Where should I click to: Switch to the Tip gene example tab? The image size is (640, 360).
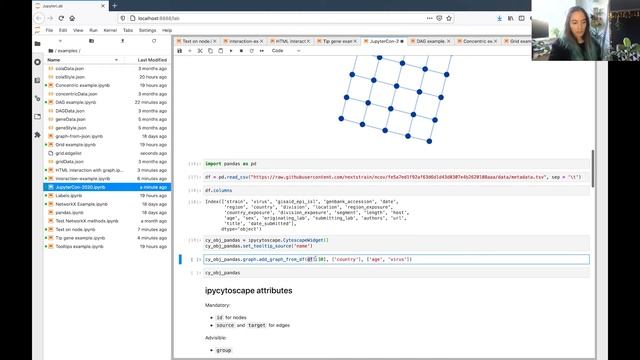click(337, 41)
